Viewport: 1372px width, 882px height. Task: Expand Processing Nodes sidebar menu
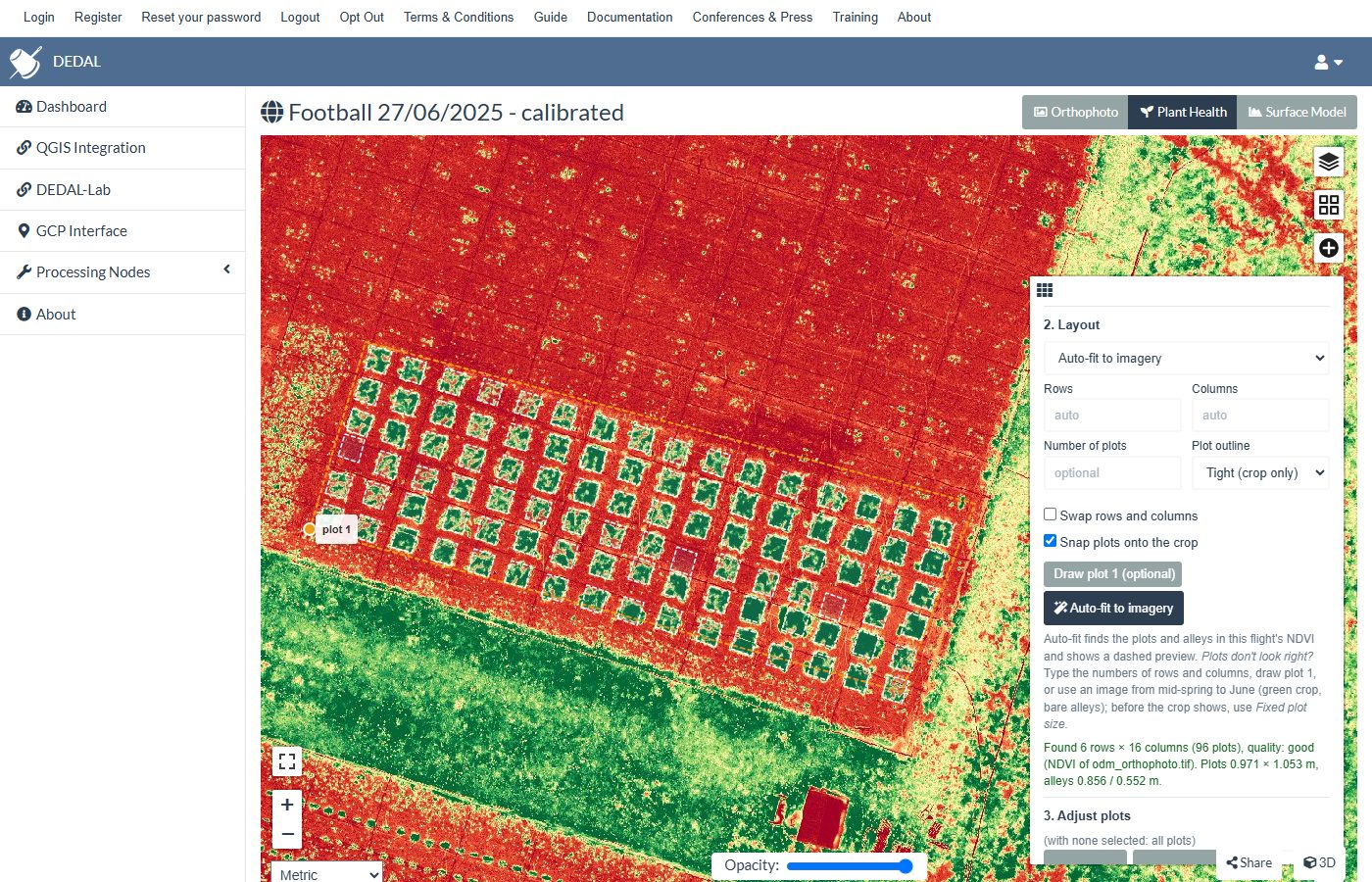(x=122, y=272)
